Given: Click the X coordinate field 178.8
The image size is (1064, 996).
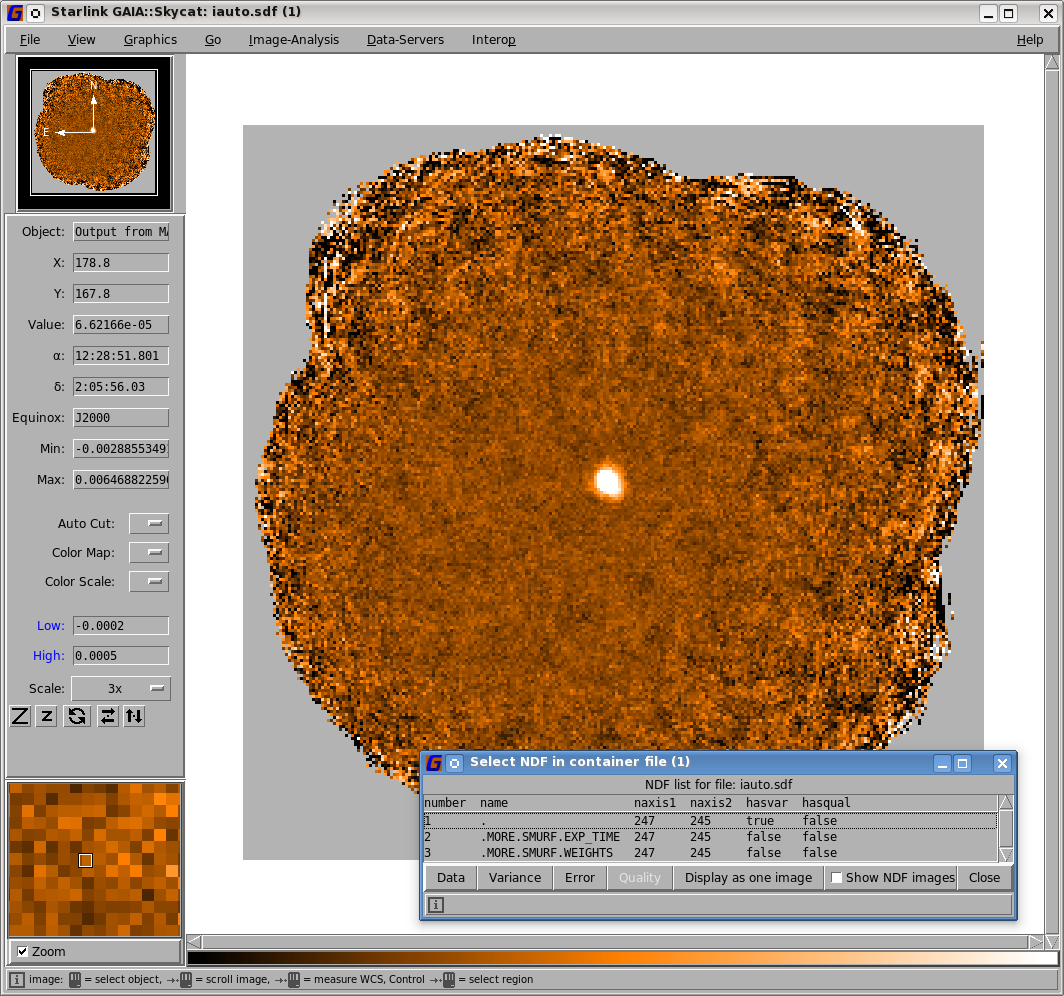Looking at the screenshot, I should coord(121,263).
